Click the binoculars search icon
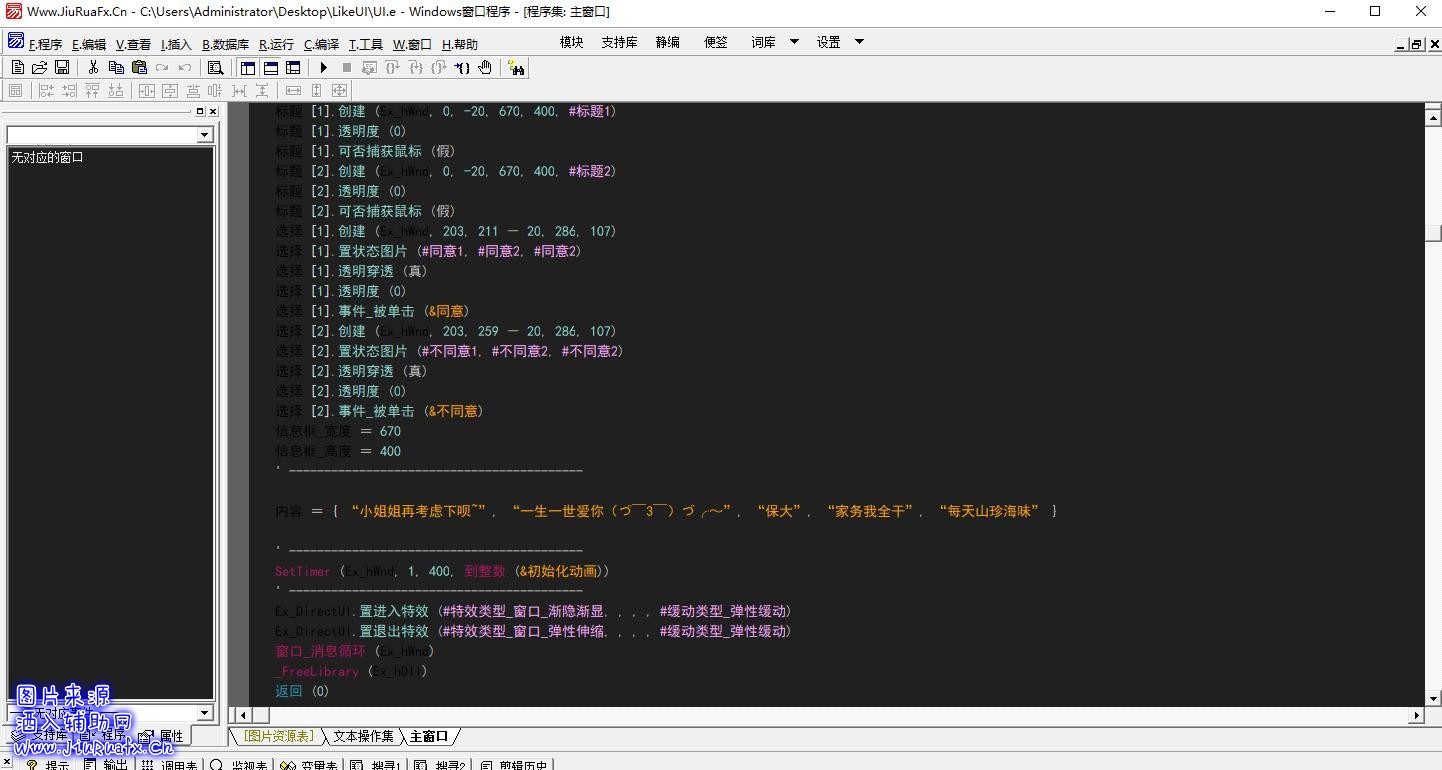The height and width of the screenshot is (770, 1442). coord(516,68)
